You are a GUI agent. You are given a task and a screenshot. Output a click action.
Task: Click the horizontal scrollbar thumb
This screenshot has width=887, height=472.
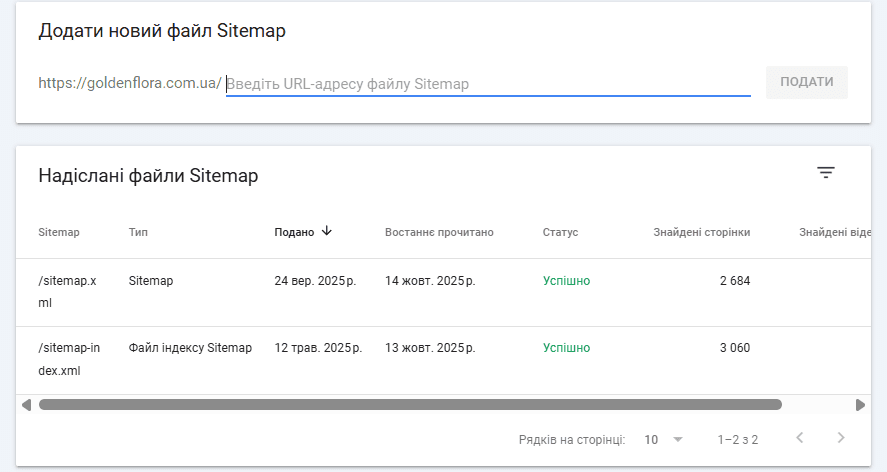pos(410,405)
